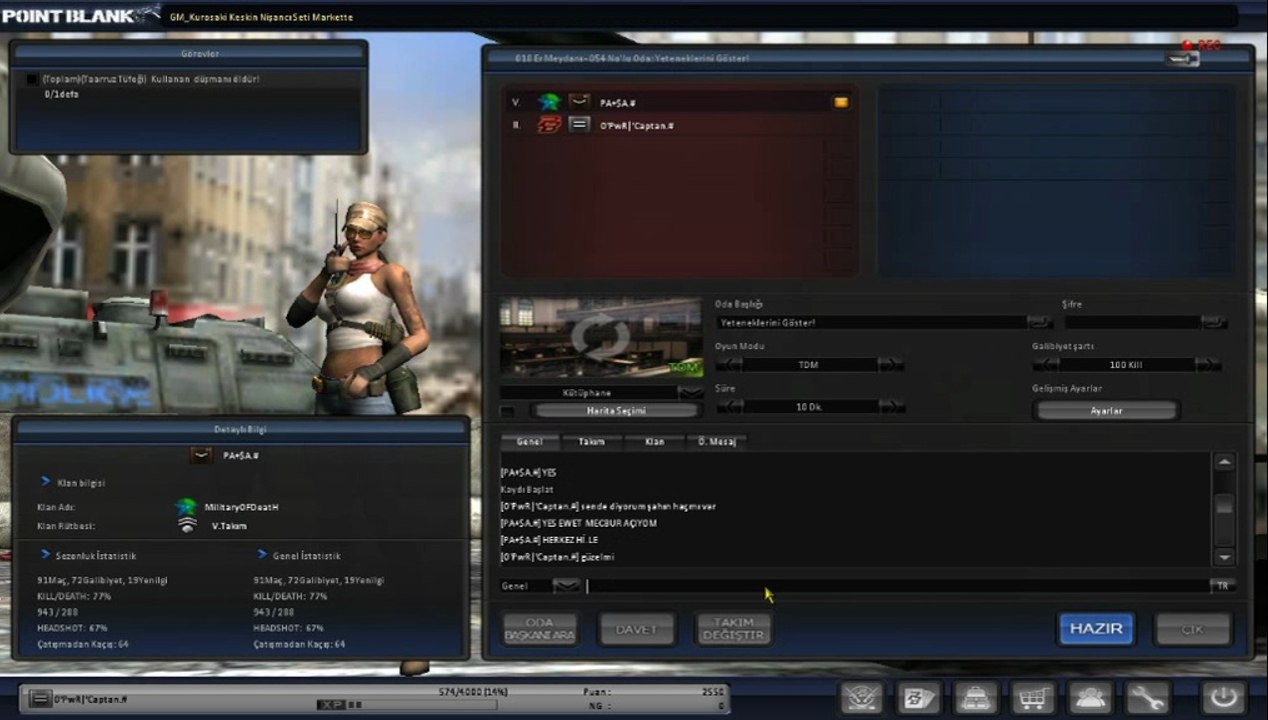Click the 100 Kill victory condition value
The image size is (1268, 720).
pyautogui.click(x=1126, y=365)
